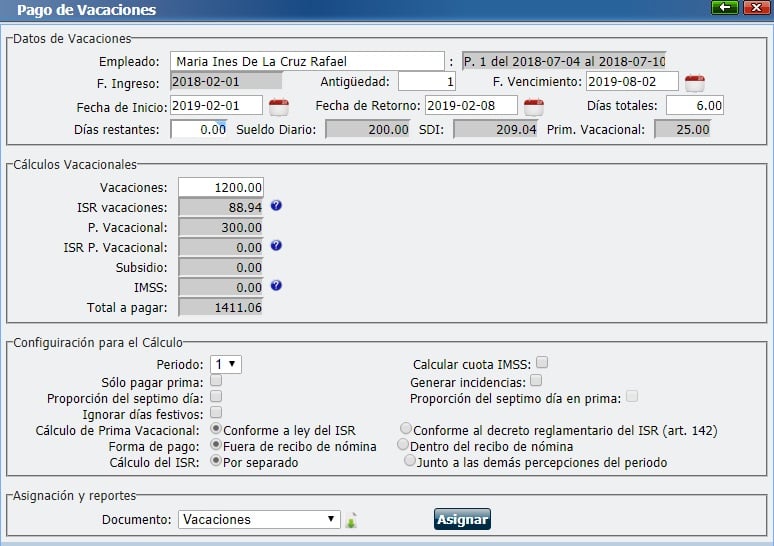Screen dimensions: 774x546
Task: Open the Periodo dropdown
Action: click(x=226, y=364)
